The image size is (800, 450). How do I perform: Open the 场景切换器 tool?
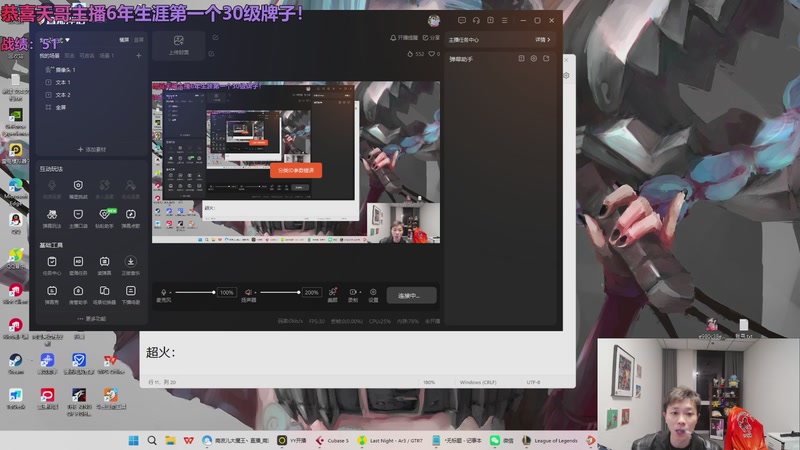point(104,294)
